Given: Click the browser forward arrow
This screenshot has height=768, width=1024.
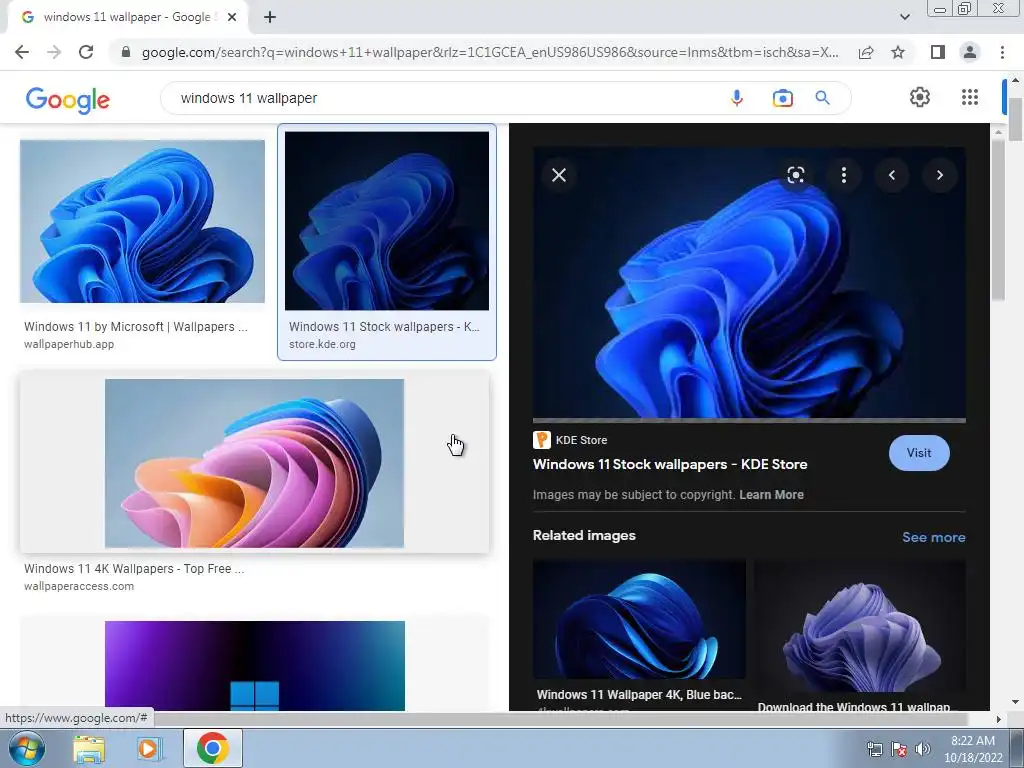Looking at the screenshot, I should click(x=54, y=52).
